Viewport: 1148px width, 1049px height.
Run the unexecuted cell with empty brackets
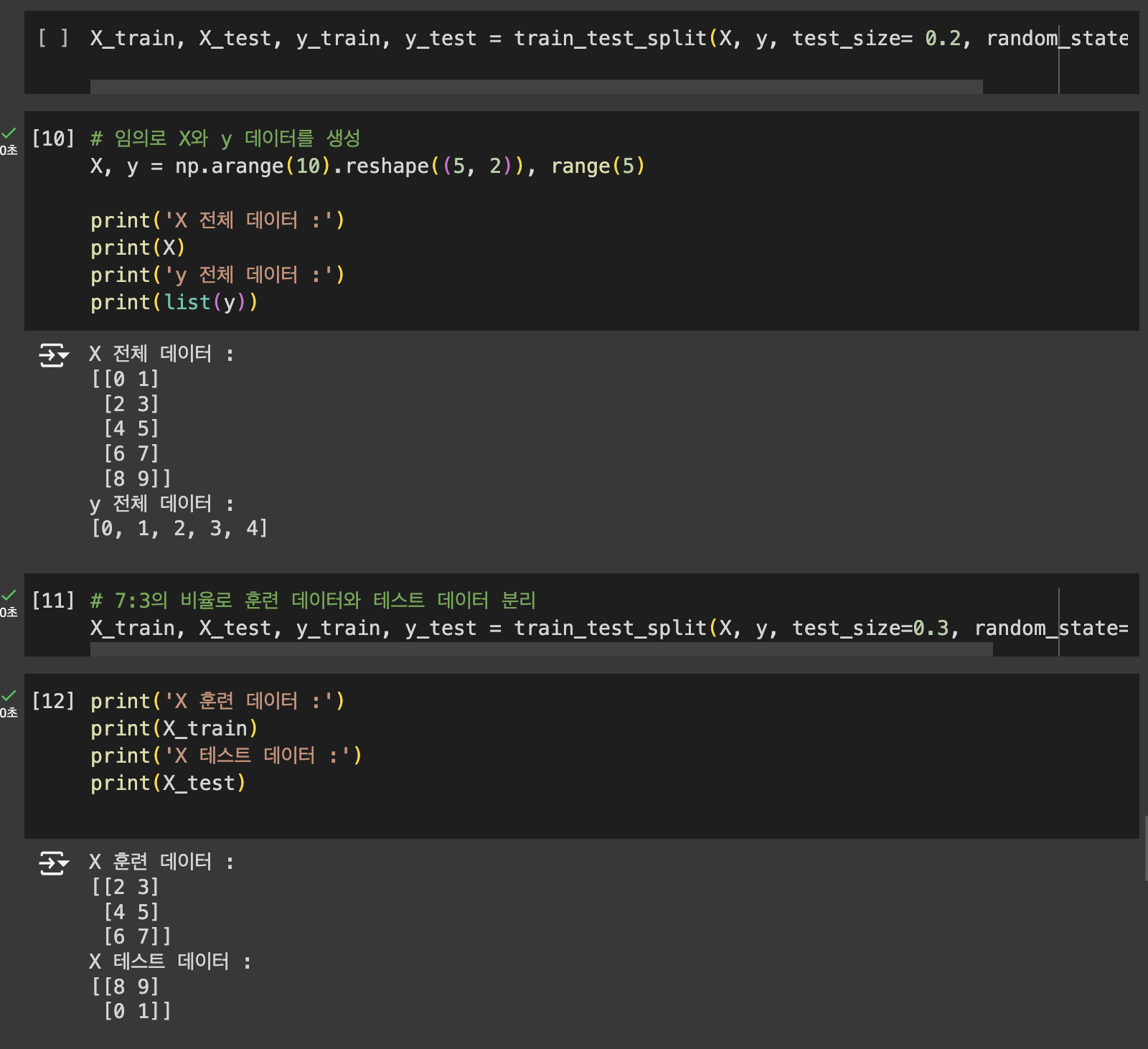[53, 38]
